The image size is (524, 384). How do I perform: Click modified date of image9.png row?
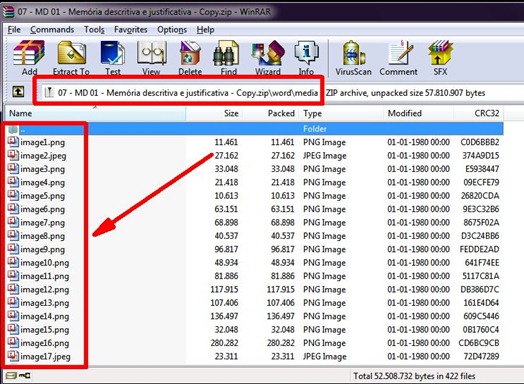418,249
